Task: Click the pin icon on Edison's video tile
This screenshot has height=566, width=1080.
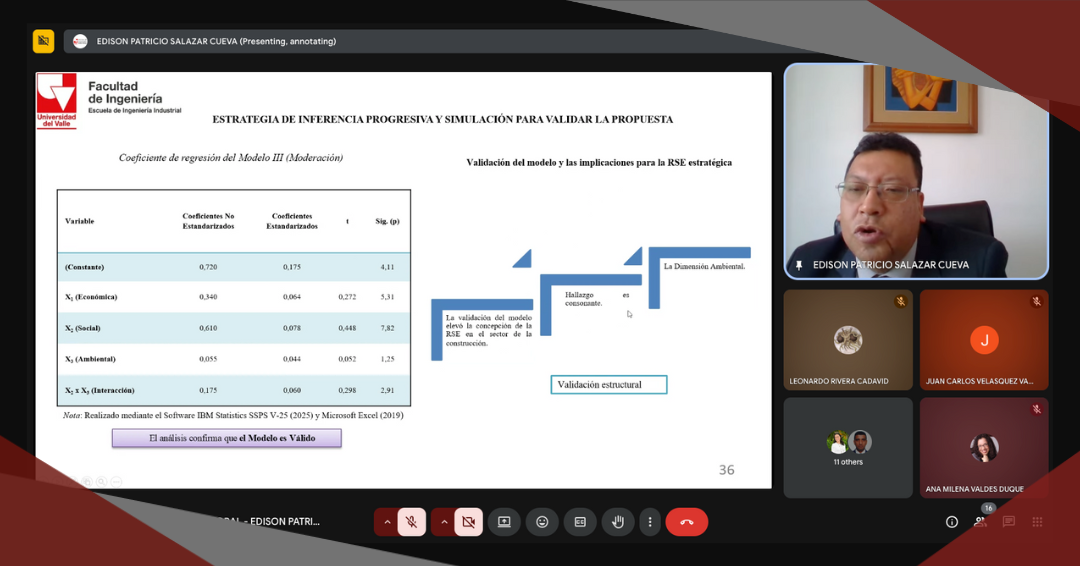Action: [x=799, y=265]
